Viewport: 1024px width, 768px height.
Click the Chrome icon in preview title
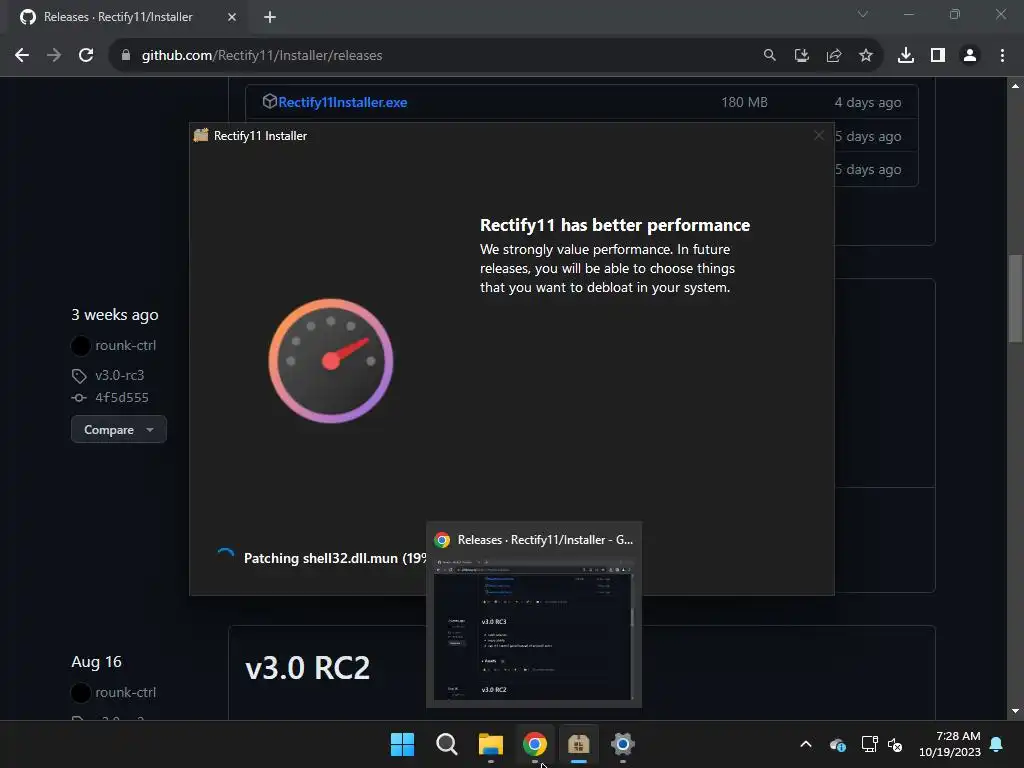click(x=442, y=540)
